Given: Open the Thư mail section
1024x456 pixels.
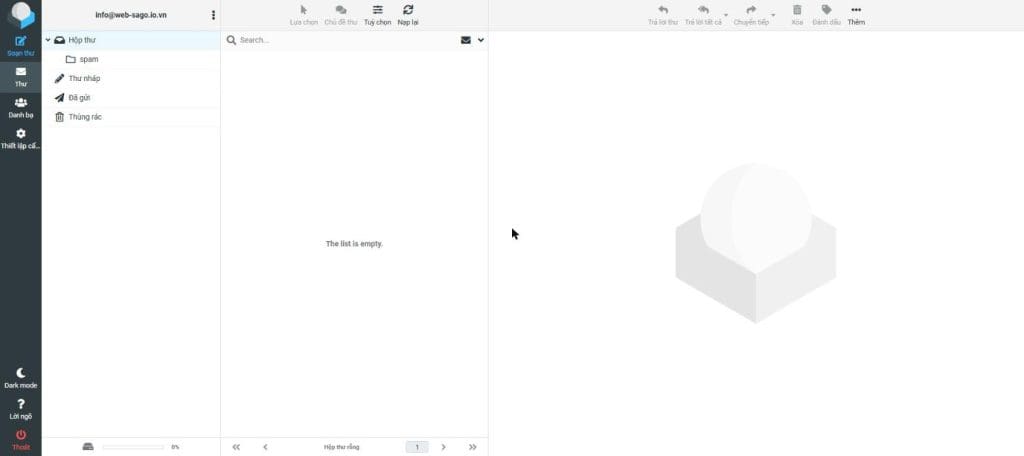Looking at the screenshot, I should (x=21, y=77).
